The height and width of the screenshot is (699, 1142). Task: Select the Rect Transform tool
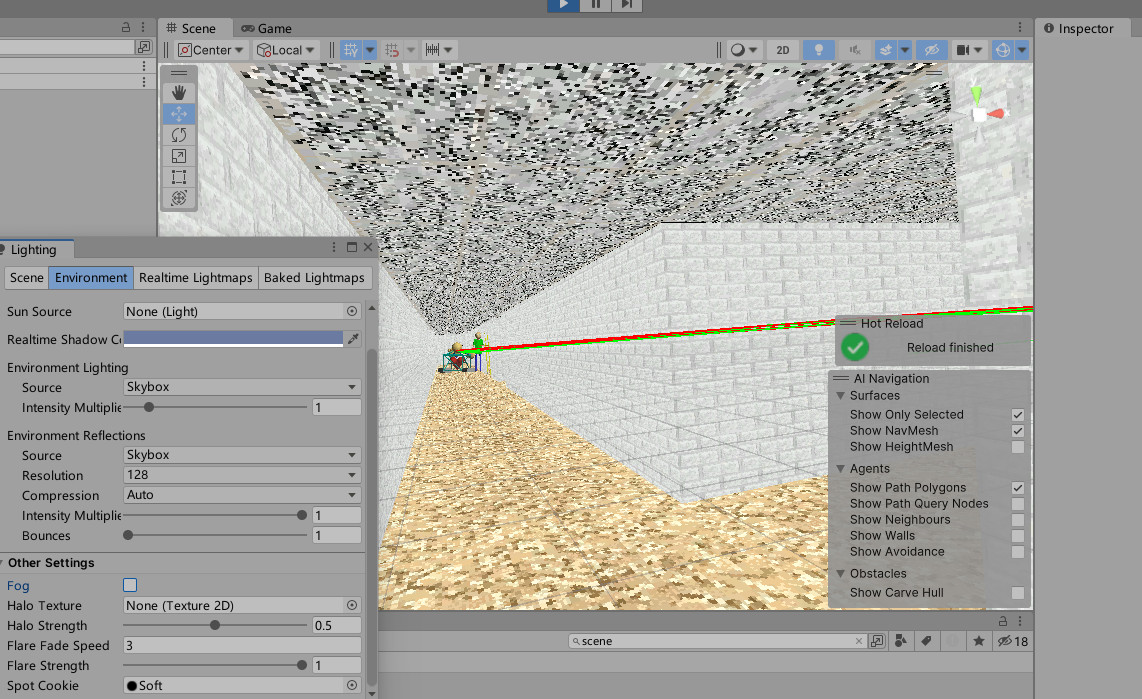coord(178,176)
